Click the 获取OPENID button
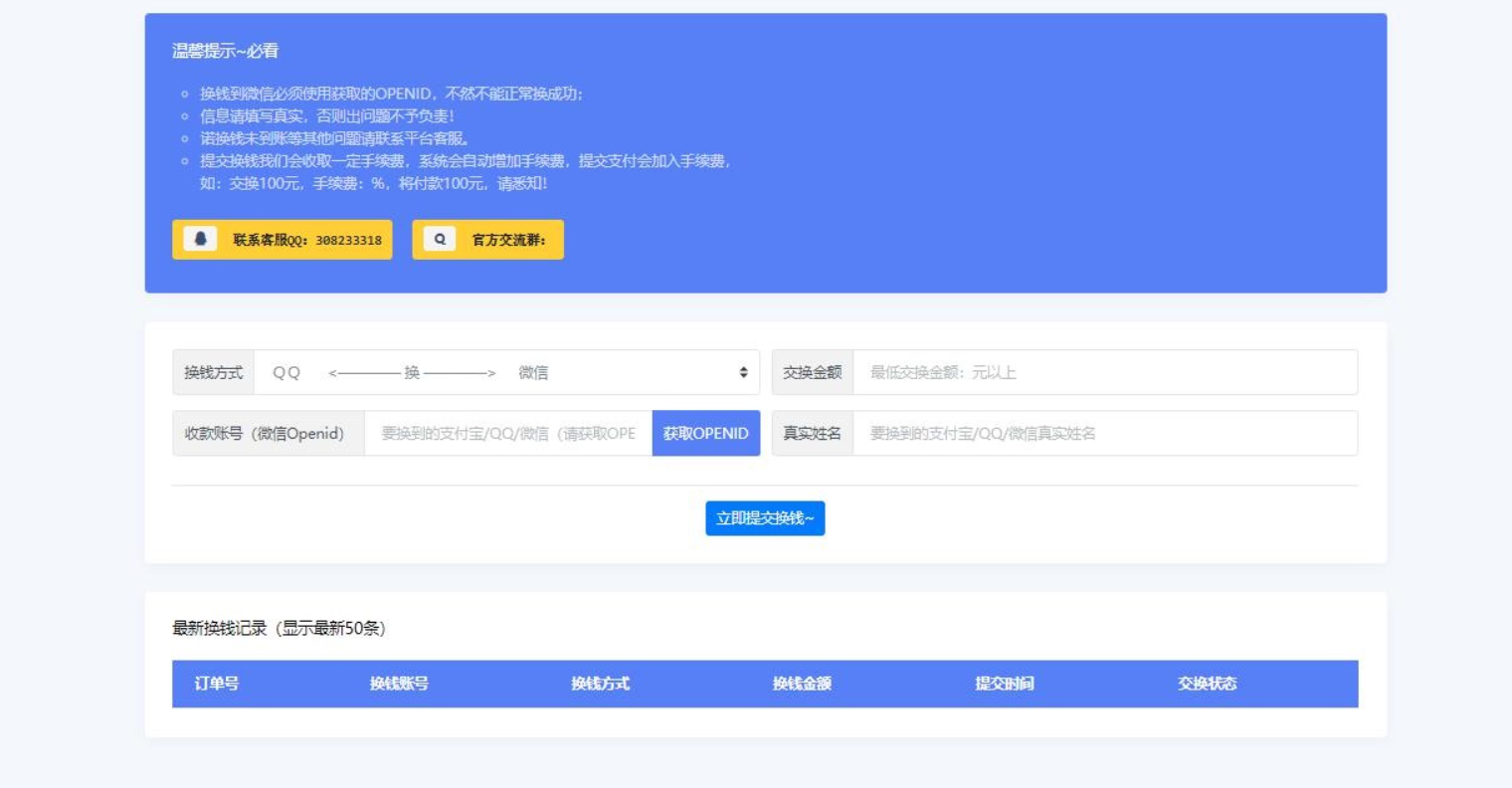1512x788 pixels. (x=706, y=434)
